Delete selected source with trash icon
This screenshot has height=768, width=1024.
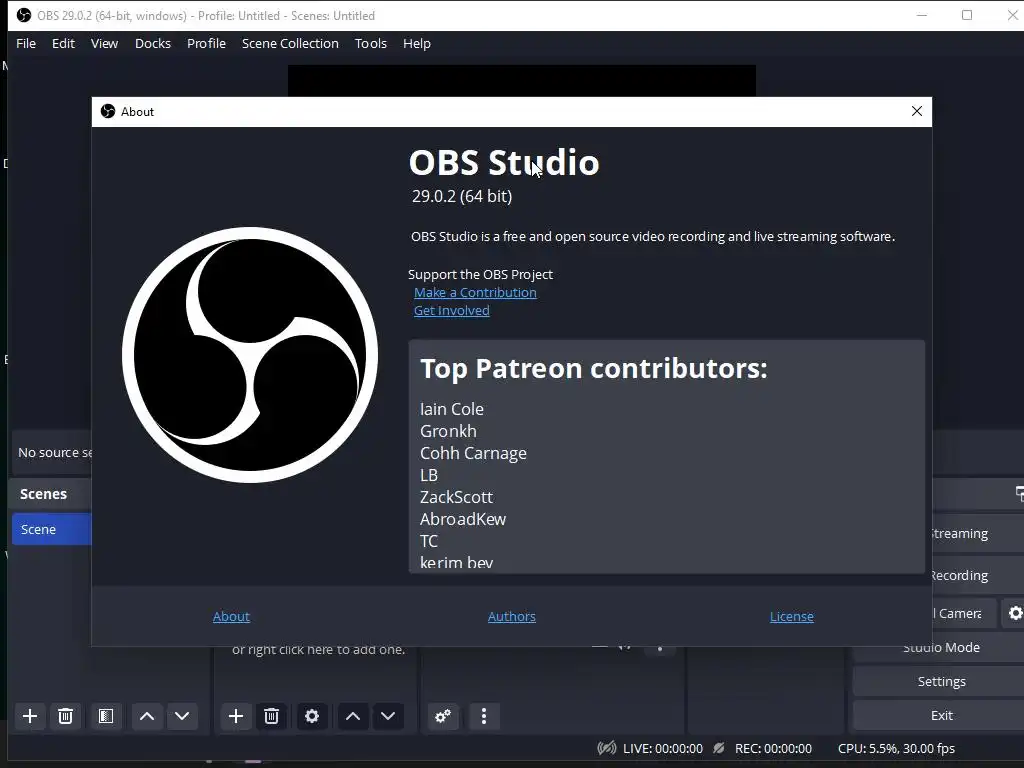coord(272,716)
